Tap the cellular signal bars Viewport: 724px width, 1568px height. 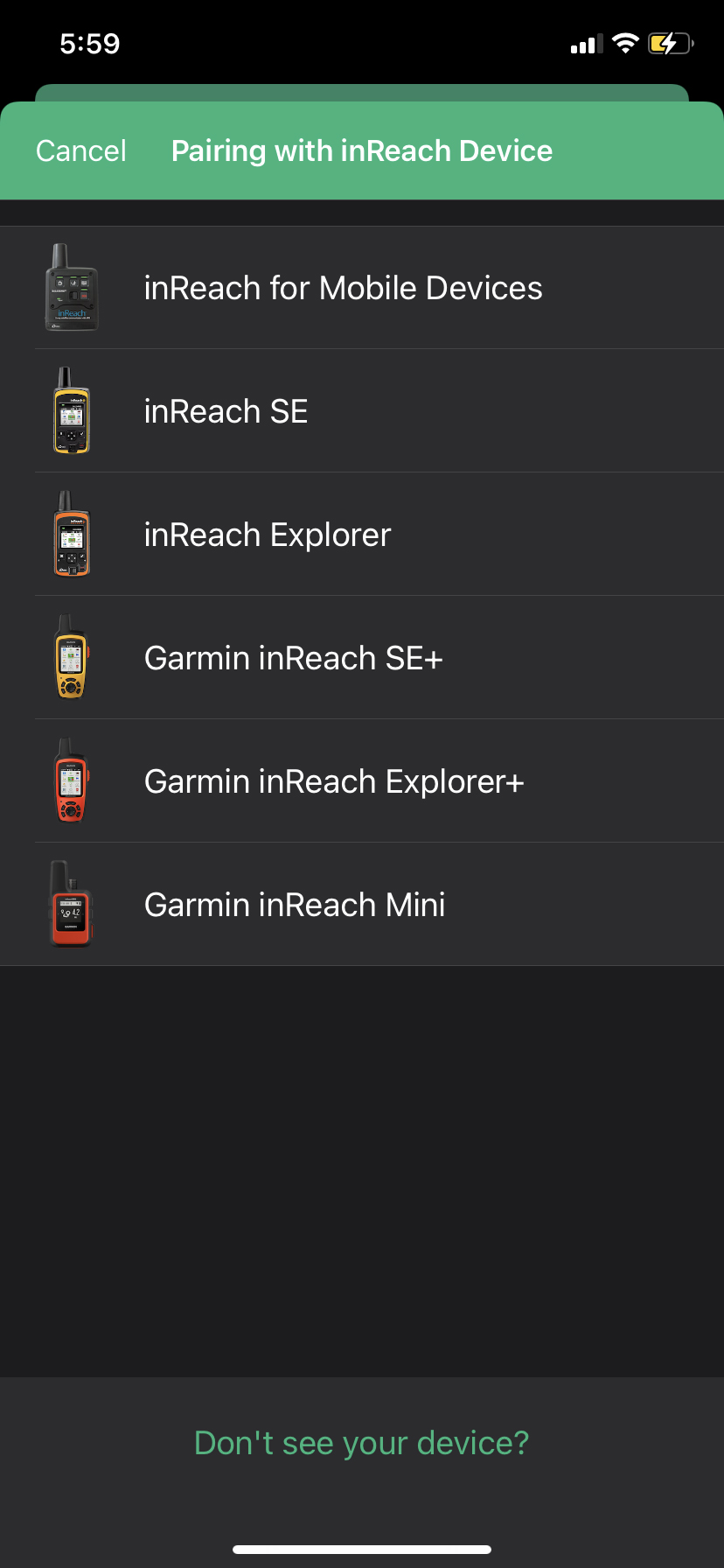(587, 44)
